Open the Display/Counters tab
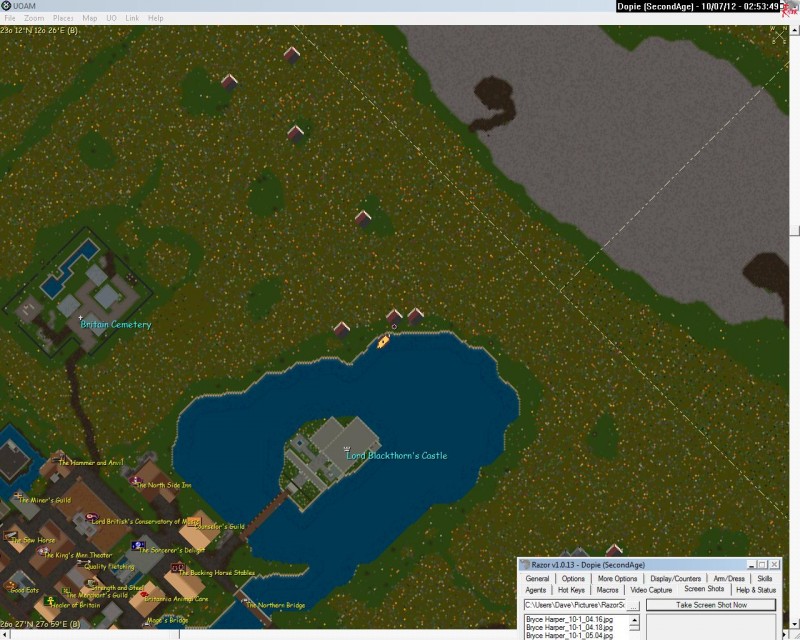800x640 pixels. (675, 578)
